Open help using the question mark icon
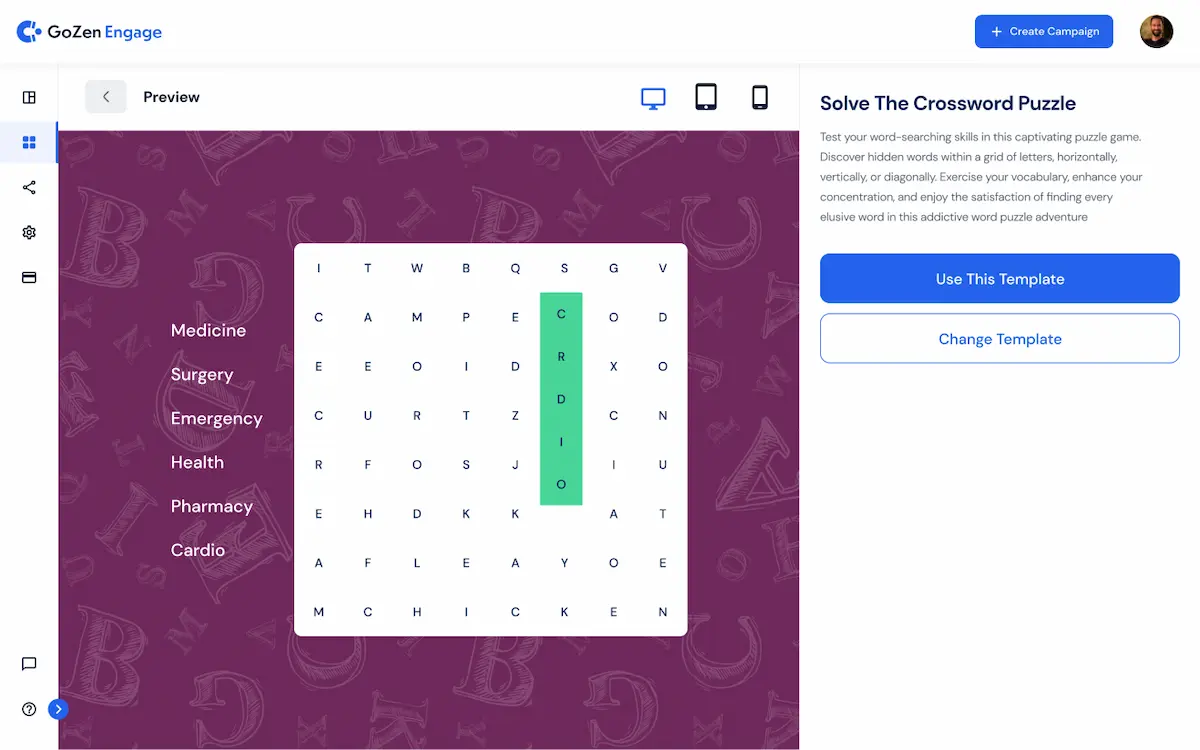1200x750 pixels. tap(29, 709)
